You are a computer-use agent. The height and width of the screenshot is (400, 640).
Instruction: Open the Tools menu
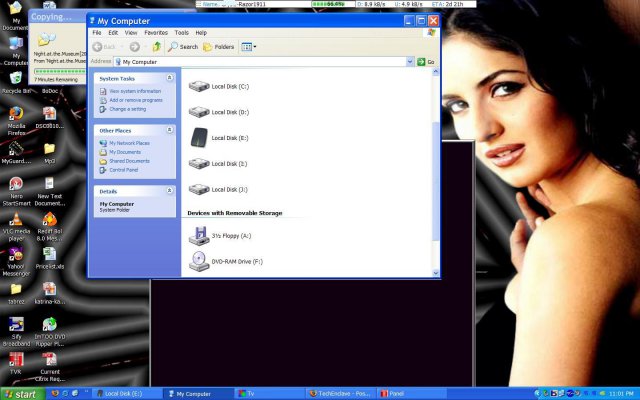pyautogui.click(x=182, y=33)
